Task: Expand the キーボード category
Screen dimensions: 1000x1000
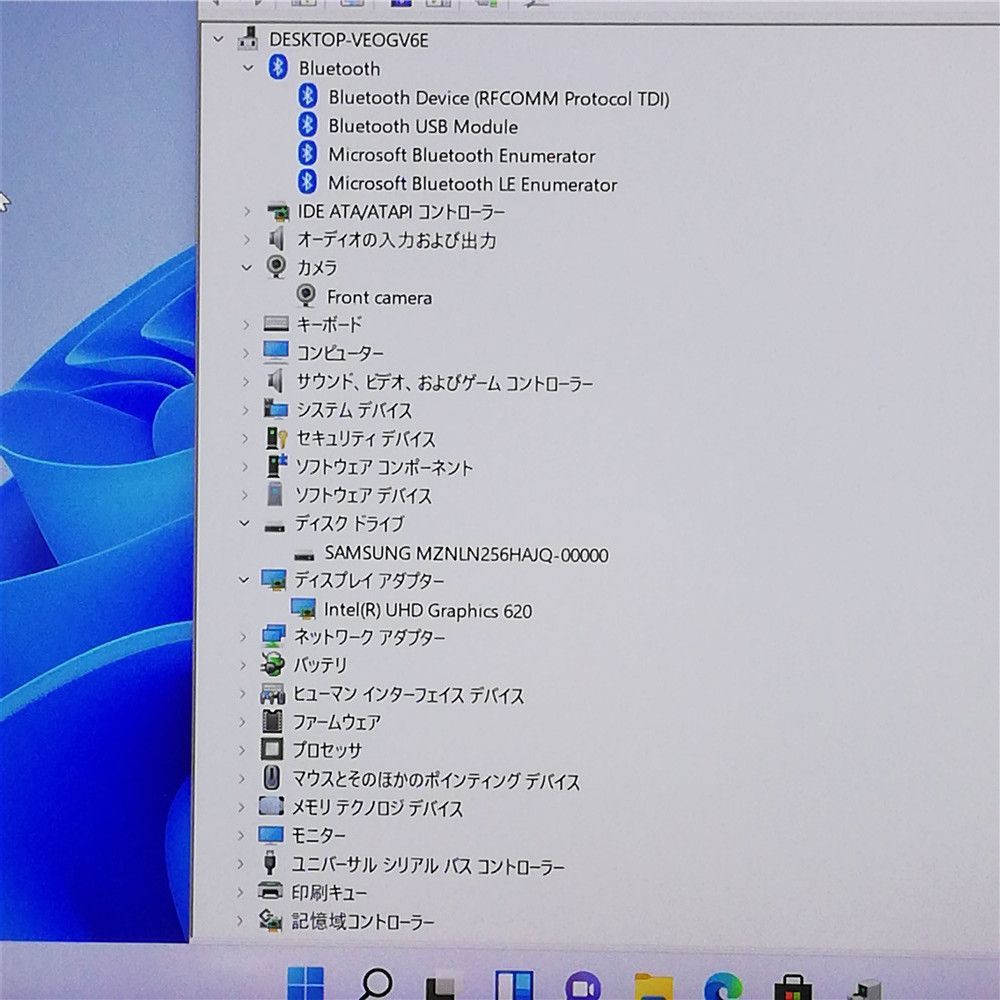Action: tap(246, 325)
